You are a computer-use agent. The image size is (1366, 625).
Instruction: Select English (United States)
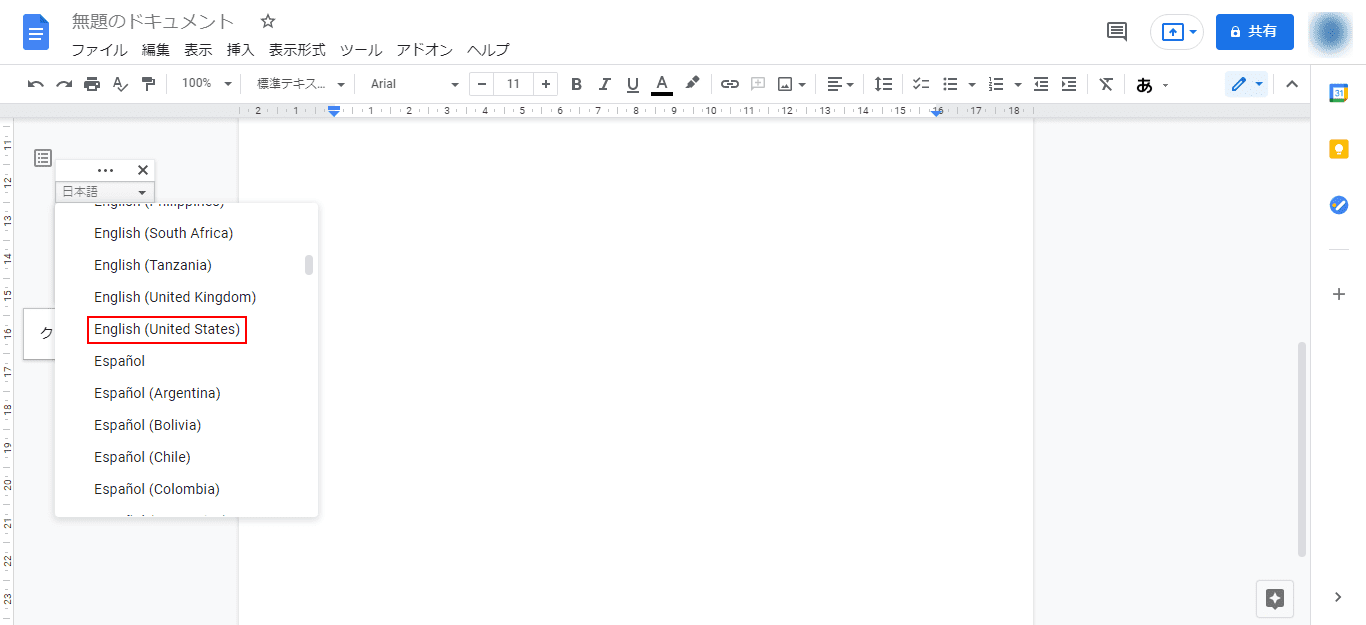167,329
